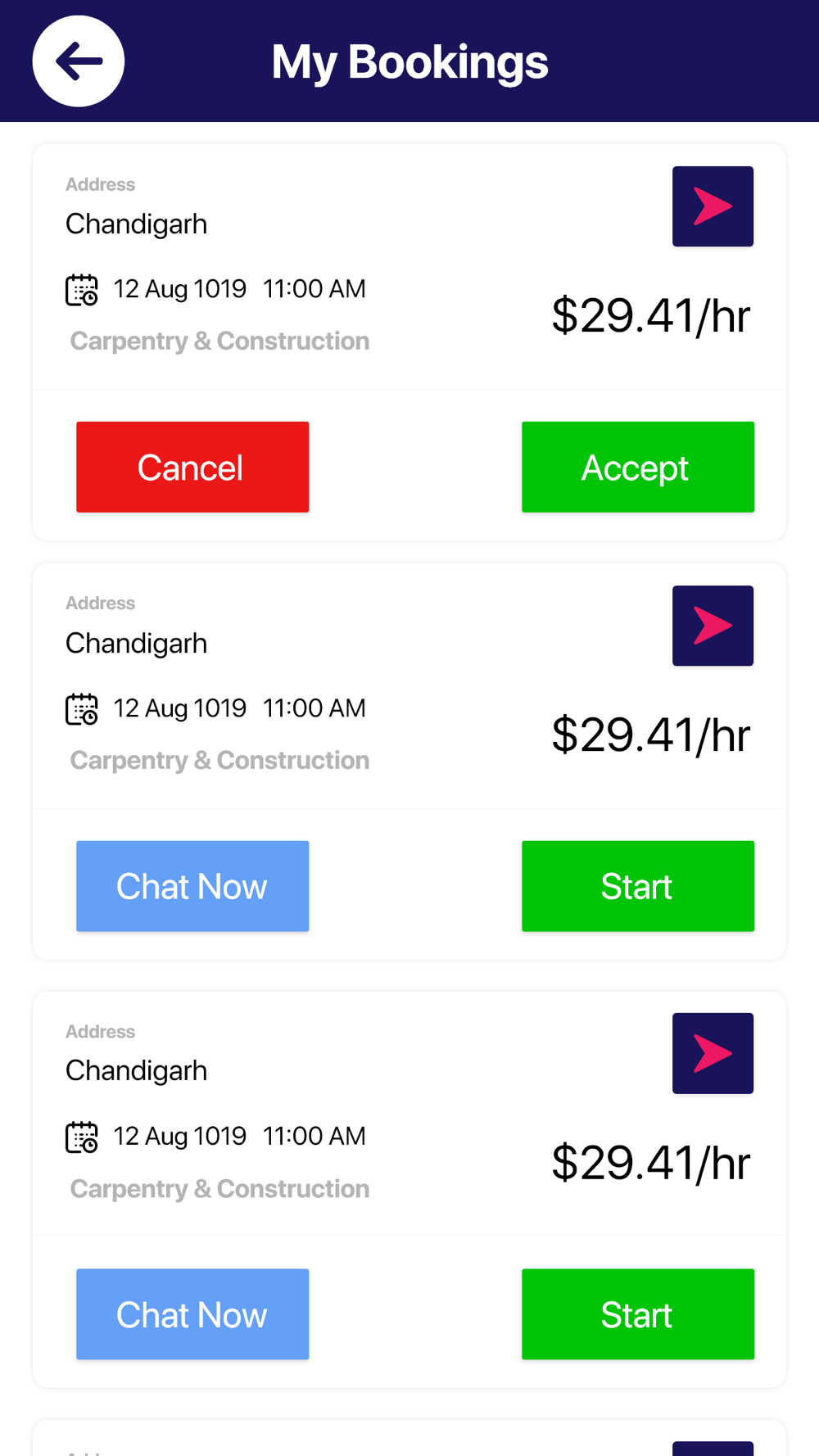Click the third booking's $29.41/hr price
819x1456 pixels.
coord(650,1163)
